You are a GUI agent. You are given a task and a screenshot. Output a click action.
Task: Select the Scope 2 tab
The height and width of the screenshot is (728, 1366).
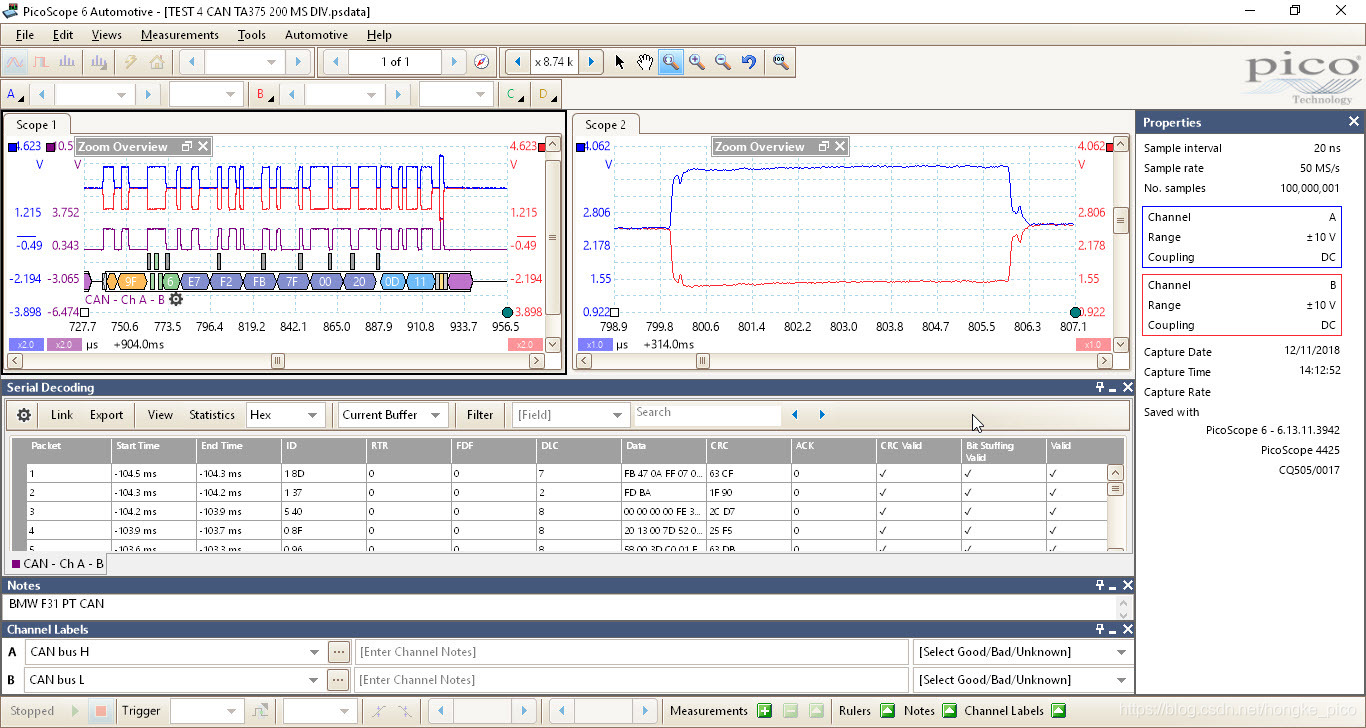606,125
